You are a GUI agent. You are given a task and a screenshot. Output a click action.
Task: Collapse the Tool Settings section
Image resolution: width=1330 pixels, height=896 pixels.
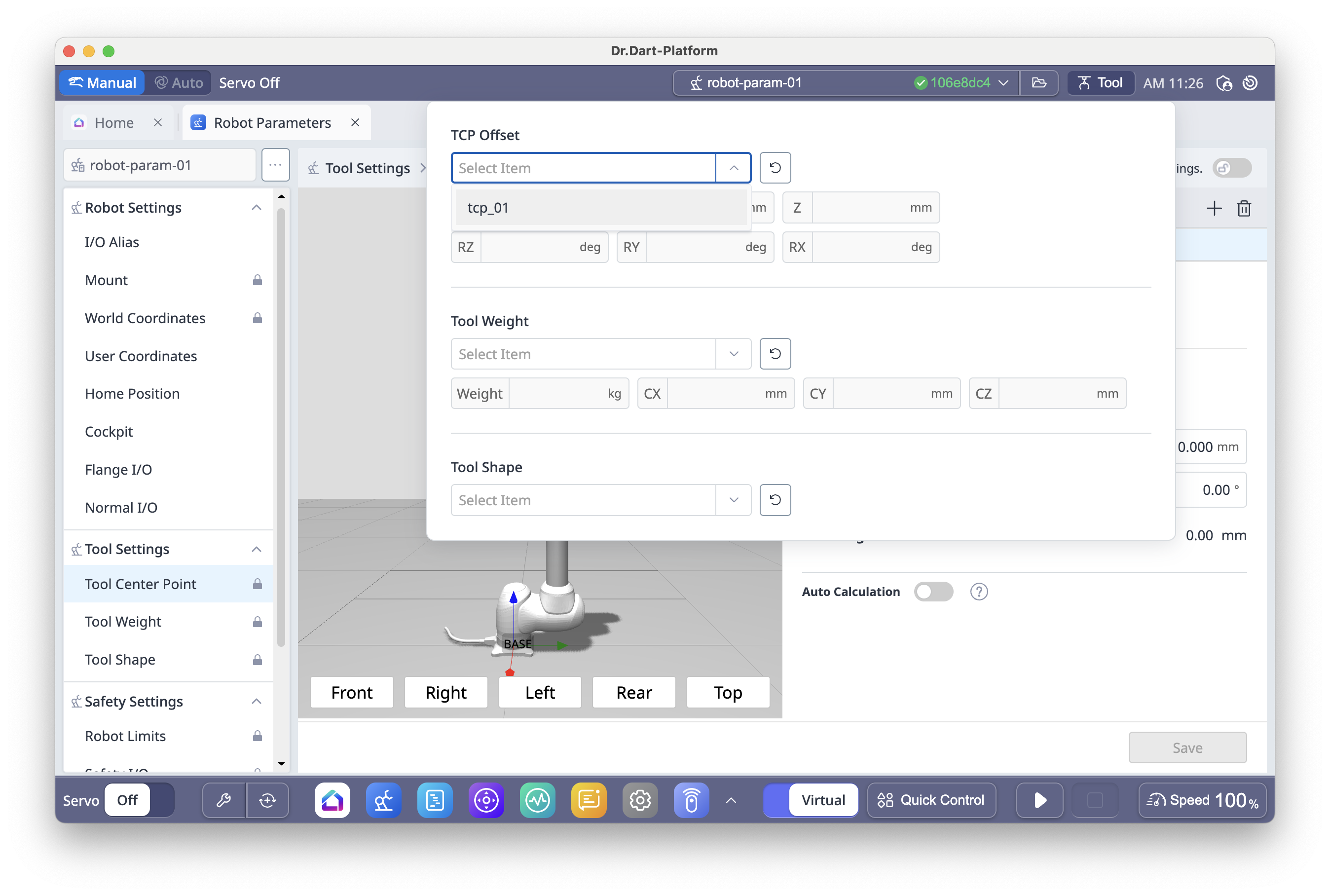tap(257, 549)
